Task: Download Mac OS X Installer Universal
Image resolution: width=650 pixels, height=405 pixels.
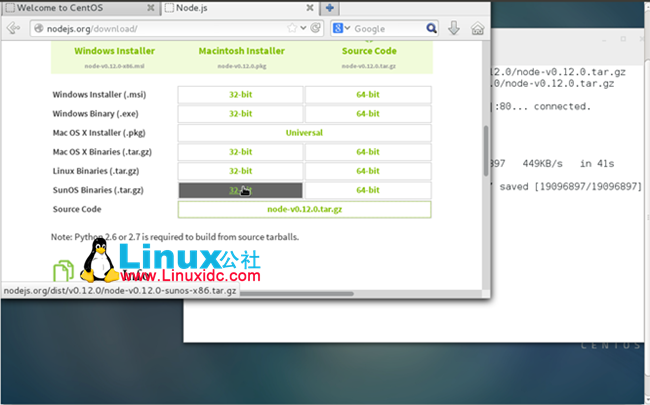Action: [x=304, y=133]
